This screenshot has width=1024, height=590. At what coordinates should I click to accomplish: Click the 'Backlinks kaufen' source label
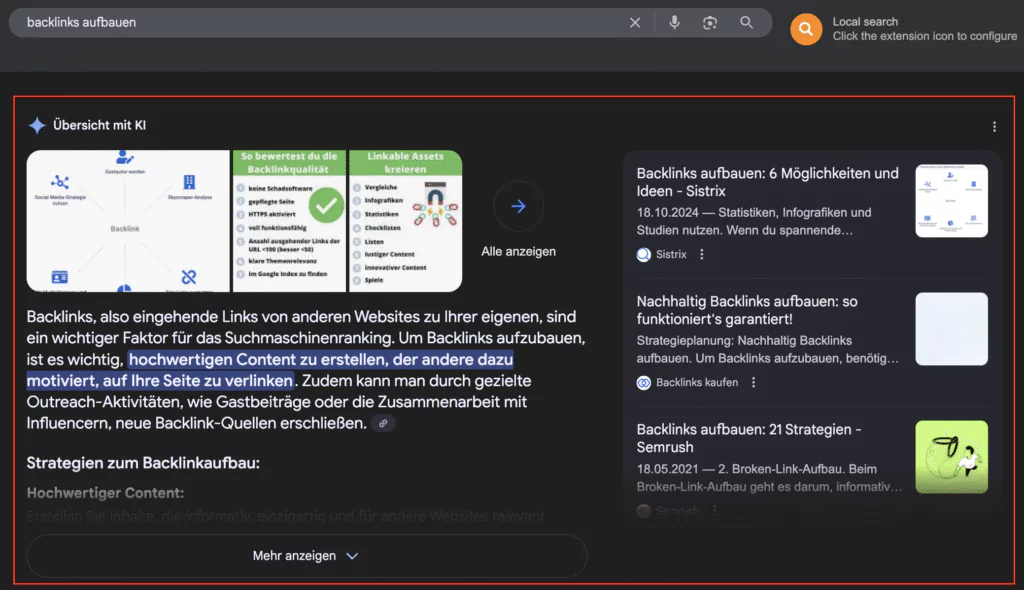[697, 383]
